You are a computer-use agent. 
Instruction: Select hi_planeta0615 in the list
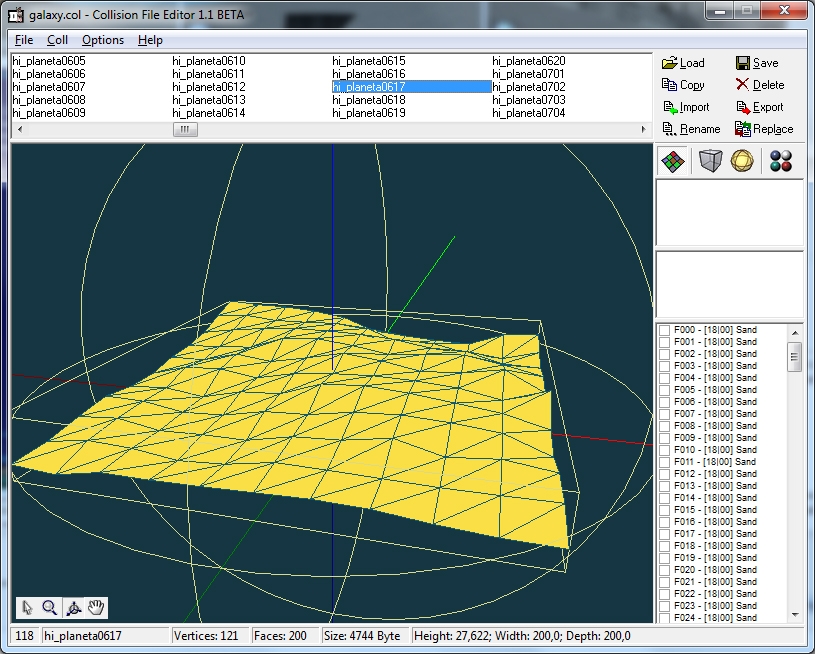point(369,61)
